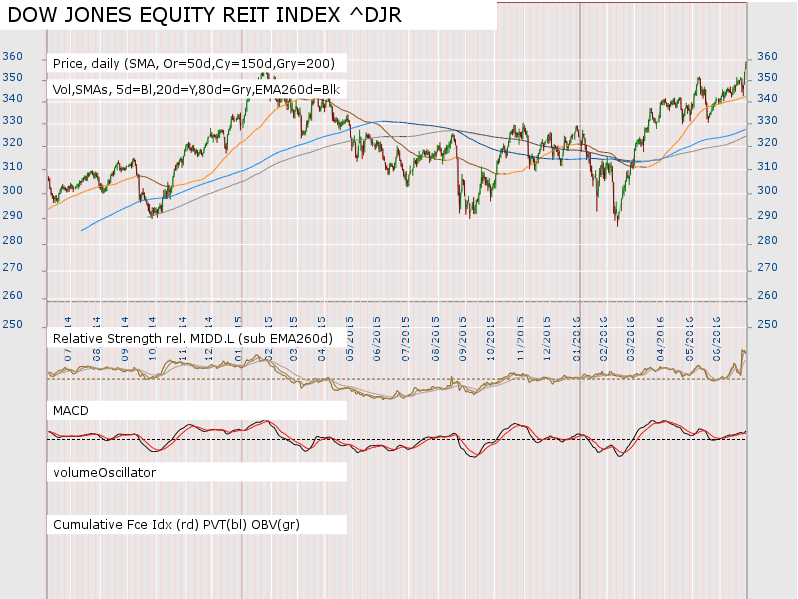Click 340 on the left price axis
798x599 pixels.
(x=13, y=98)
